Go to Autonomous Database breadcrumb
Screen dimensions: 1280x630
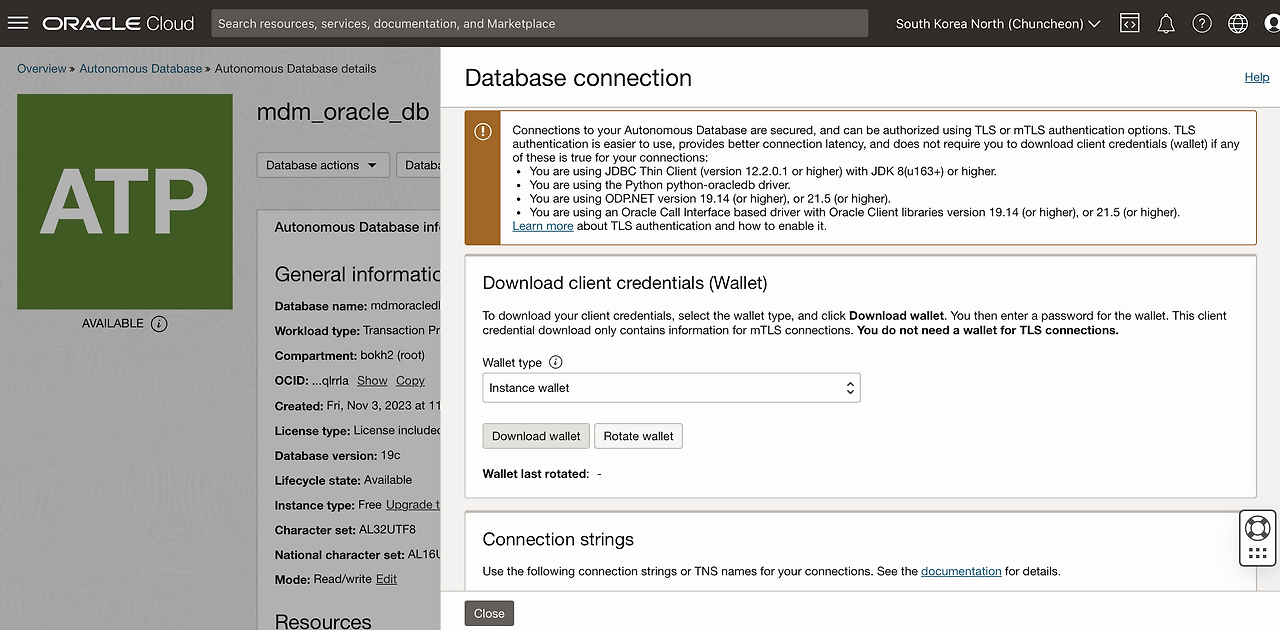[x=141, y=69]
